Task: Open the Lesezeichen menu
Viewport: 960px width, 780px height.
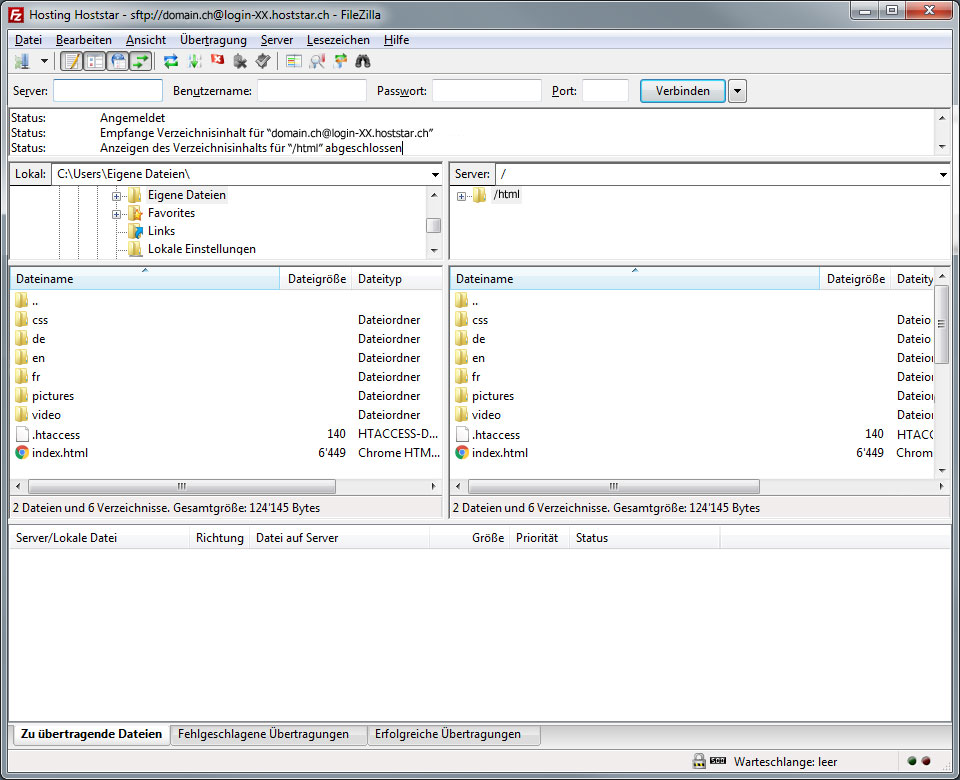Action: pyautogui.click(x=338, y=40)
